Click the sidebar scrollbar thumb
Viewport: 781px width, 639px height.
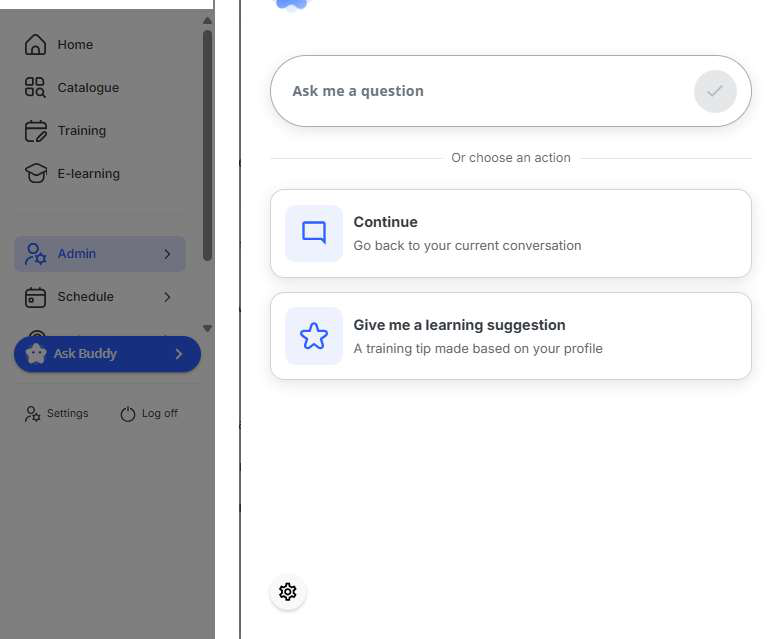point(207,145)
